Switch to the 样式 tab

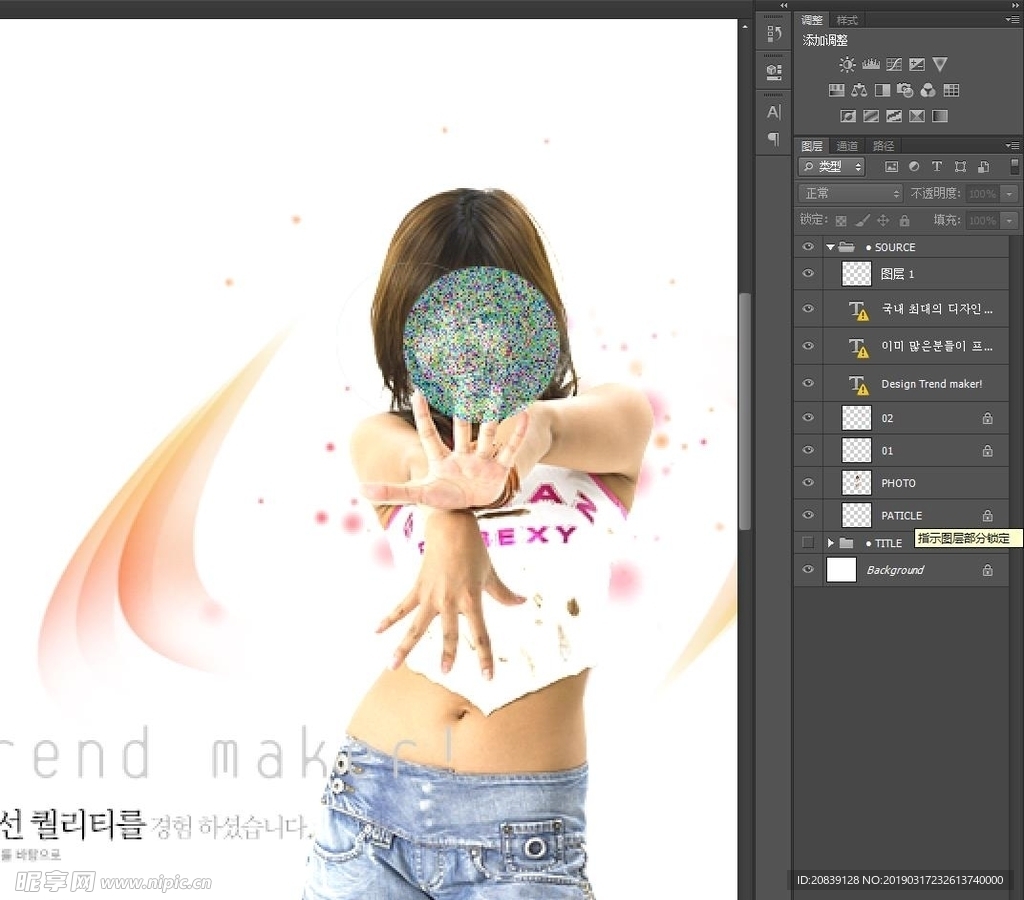(847, 20)
